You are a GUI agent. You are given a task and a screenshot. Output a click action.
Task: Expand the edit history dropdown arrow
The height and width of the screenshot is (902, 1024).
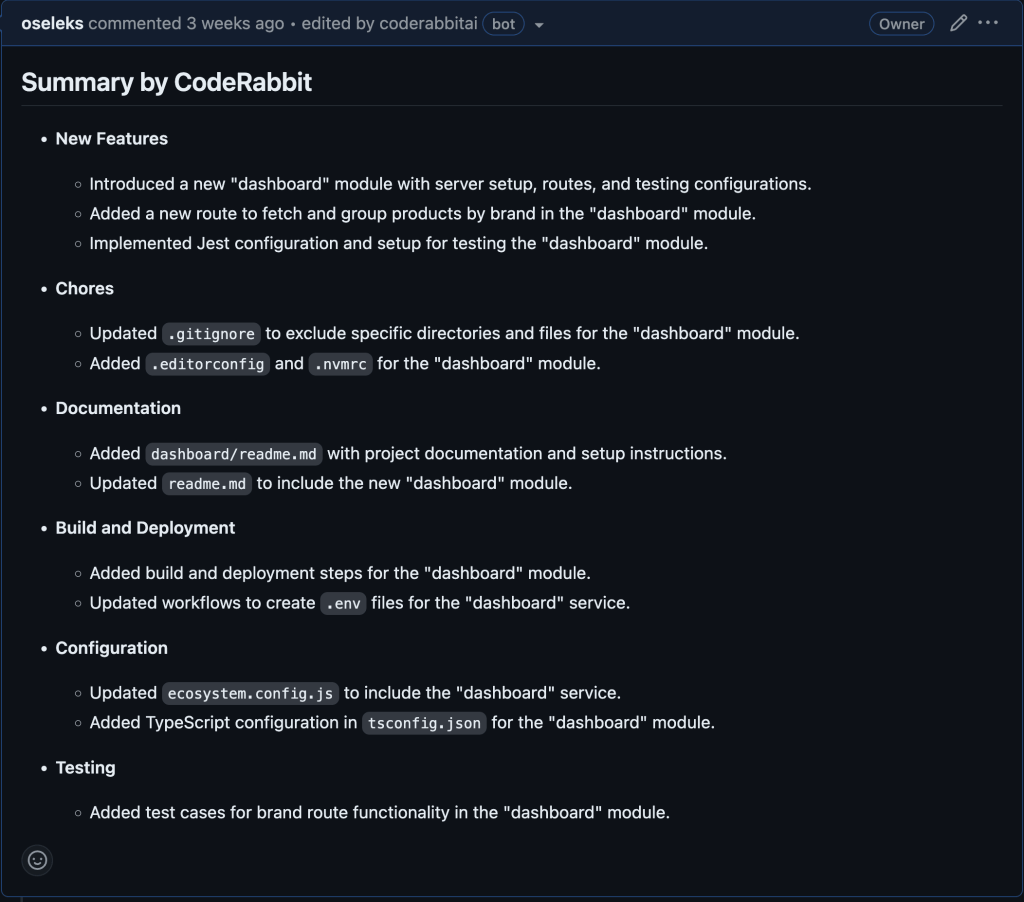(x=539, y=25)
